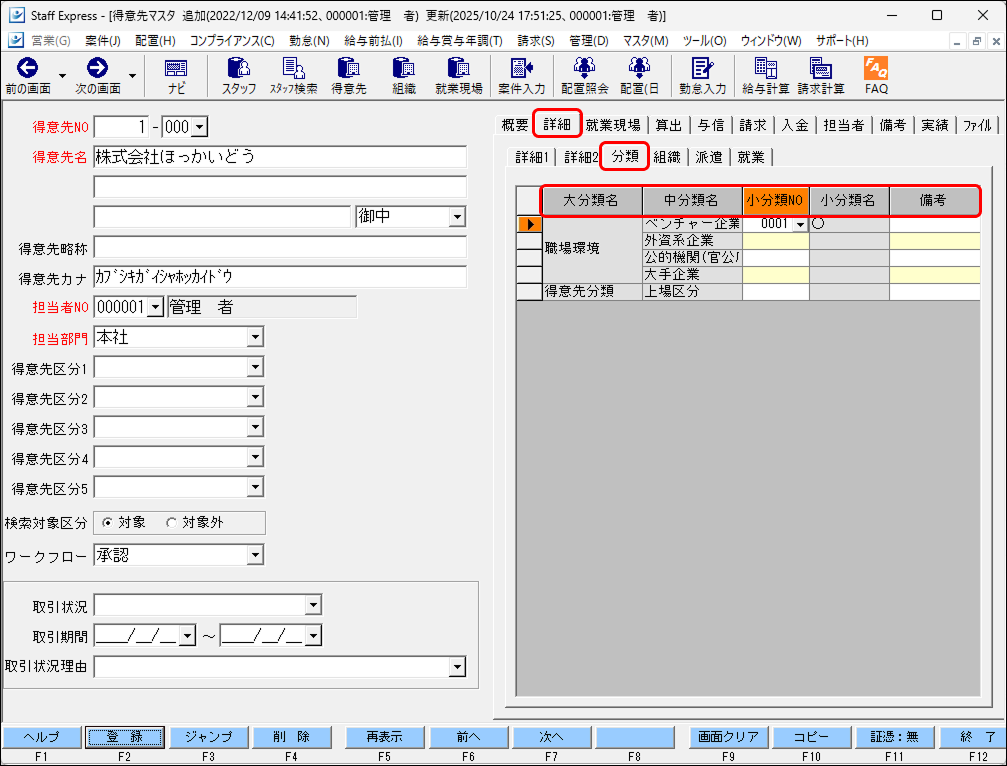Image resolution: width=1007 pixels, height=766 pixels.
Task: Open the 担当部門 dropdown showing 本社
Action: point(253,337)
